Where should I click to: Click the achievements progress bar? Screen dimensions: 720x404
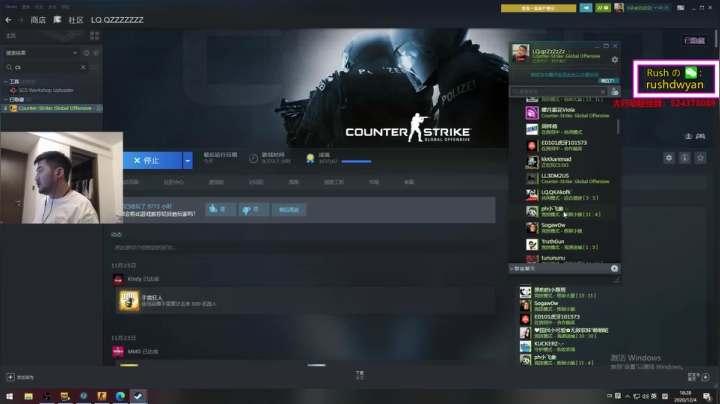click(x=356, y=162)
